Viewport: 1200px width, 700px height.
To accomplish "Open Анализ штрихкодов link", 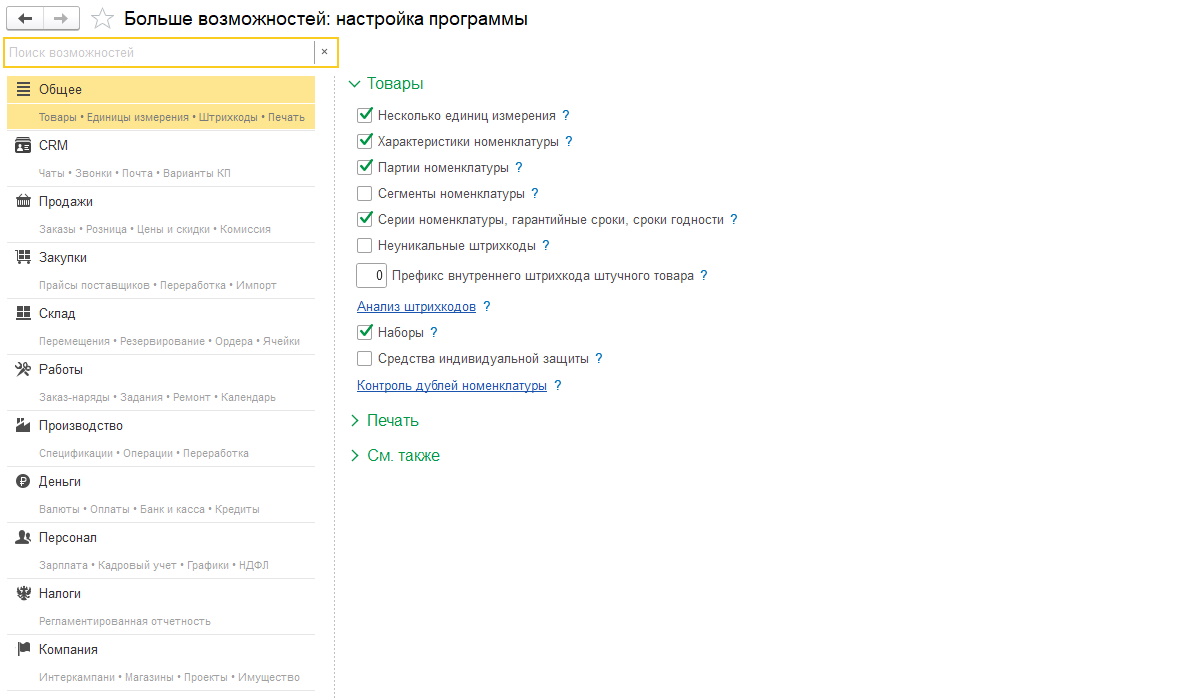I will (x=416, y=307).
